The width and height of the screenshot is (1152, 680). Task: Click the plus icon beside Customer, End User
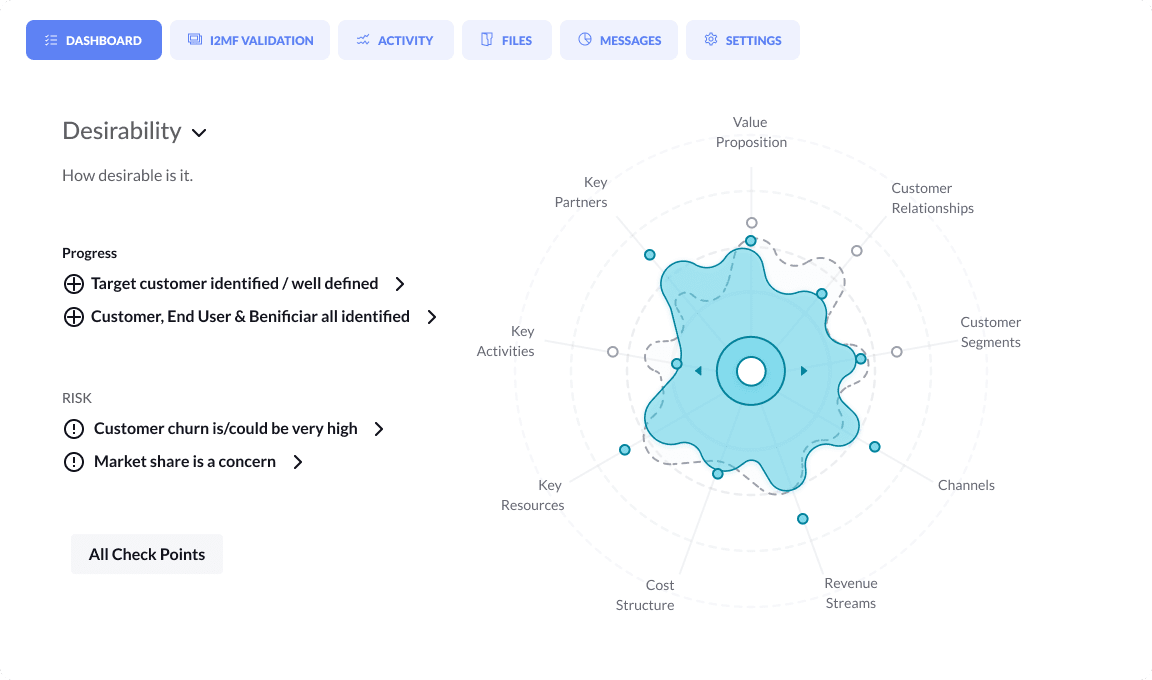click(x=73, y=317)
